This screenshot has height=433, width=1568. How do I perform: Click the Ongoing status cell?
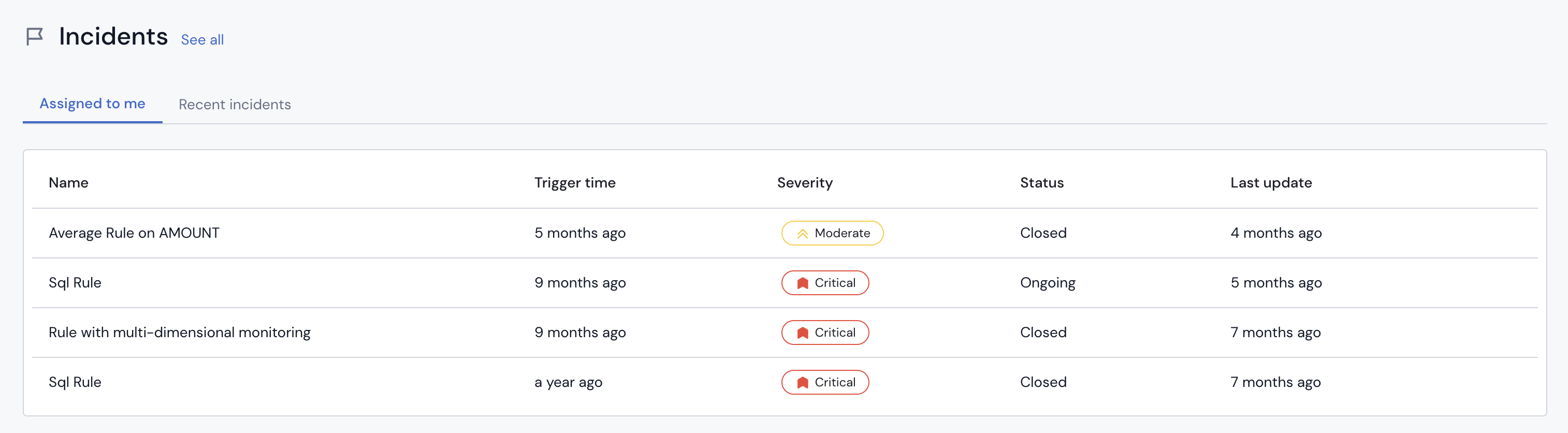[x=1048, y=283]
